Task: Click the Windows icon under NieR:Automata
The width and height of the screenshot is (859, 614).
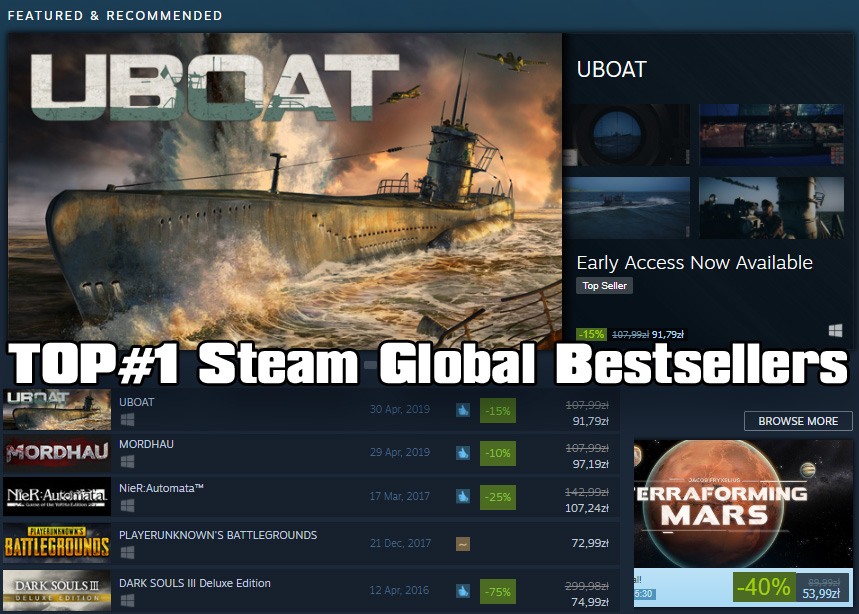Action: click(127, 506)
